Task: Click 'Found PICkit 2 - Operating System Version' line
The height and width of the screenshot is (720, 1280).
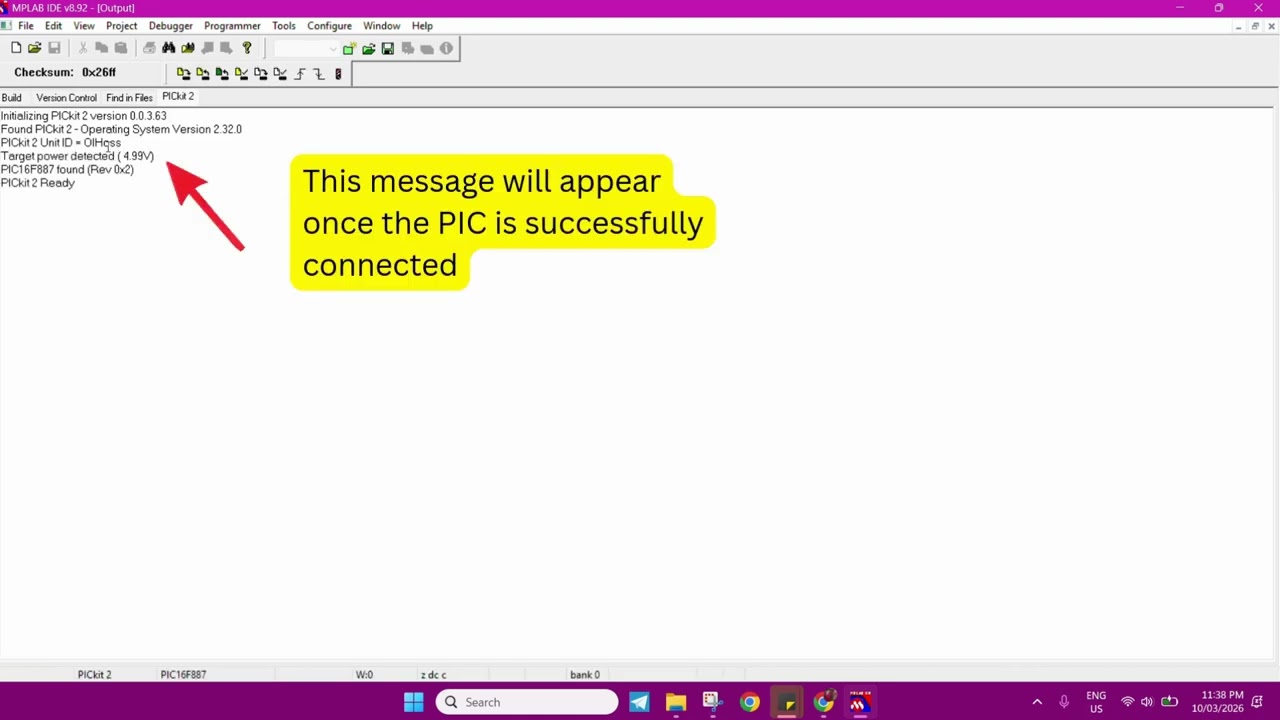Action: (x=121, y=129)
